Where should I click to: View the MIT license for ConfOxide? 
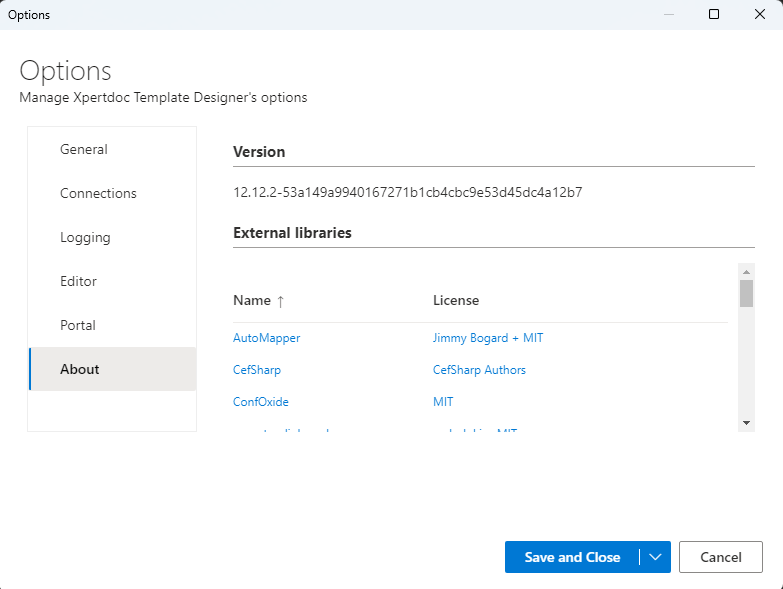[x=443, y=402]
